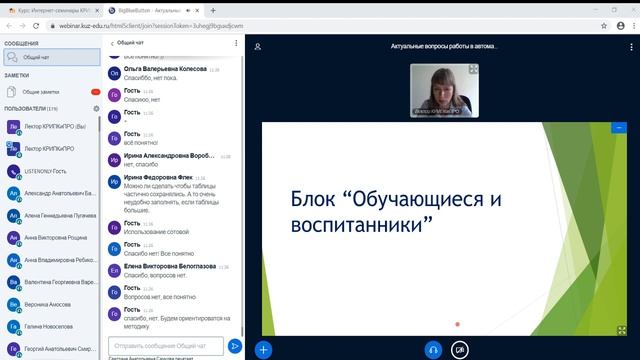The width and height of the screenshot is (640, 360).
Task: Make the presentation fullscreen
Action: [x=621, y=330]
